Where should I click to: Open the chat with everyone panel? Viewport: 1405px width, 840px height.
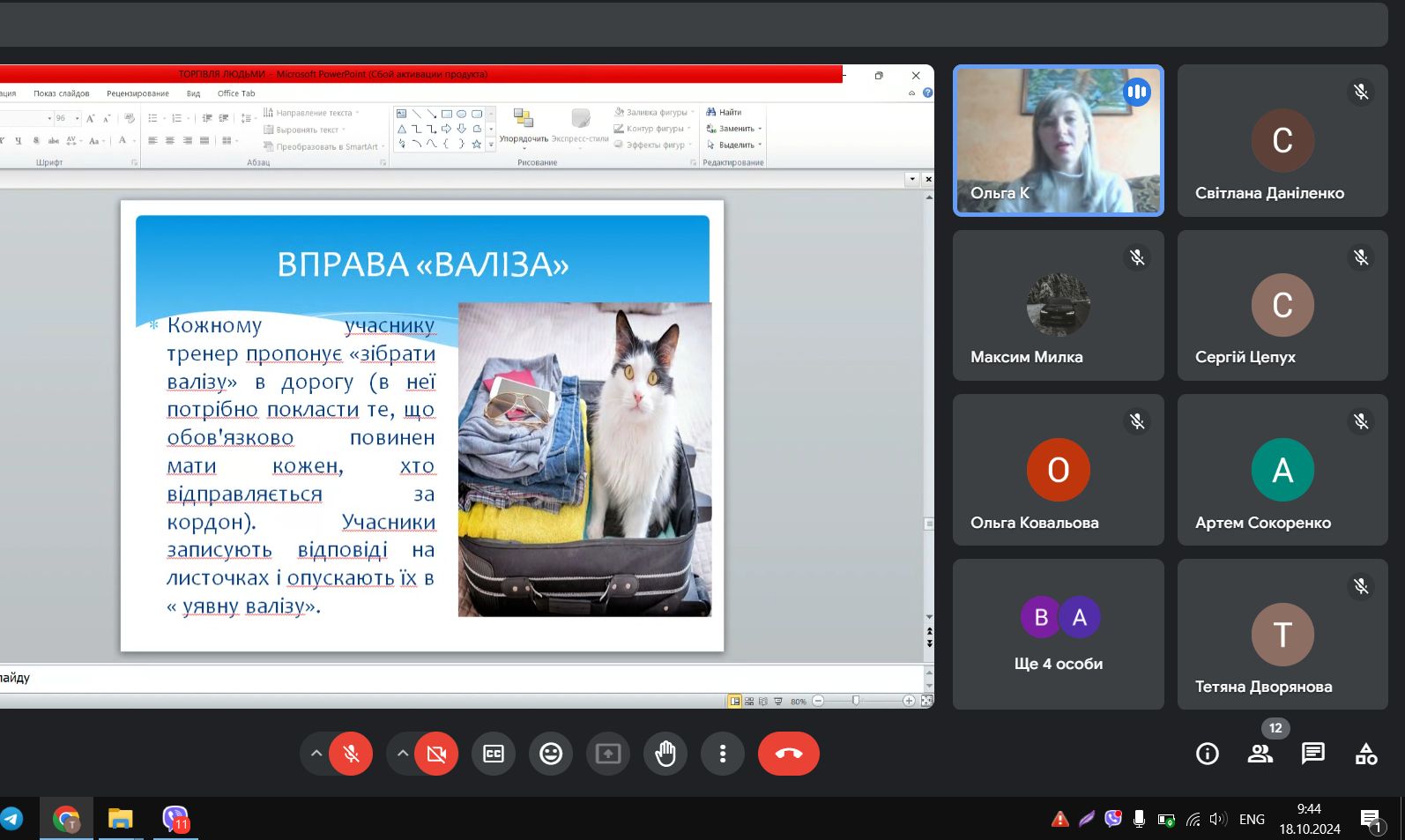point(1312,754)
